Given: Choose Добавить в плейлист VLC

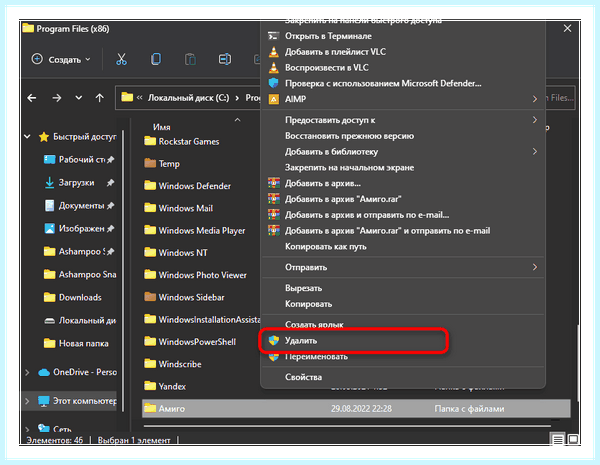Looking at the screenshot, I should coord(403,52).
